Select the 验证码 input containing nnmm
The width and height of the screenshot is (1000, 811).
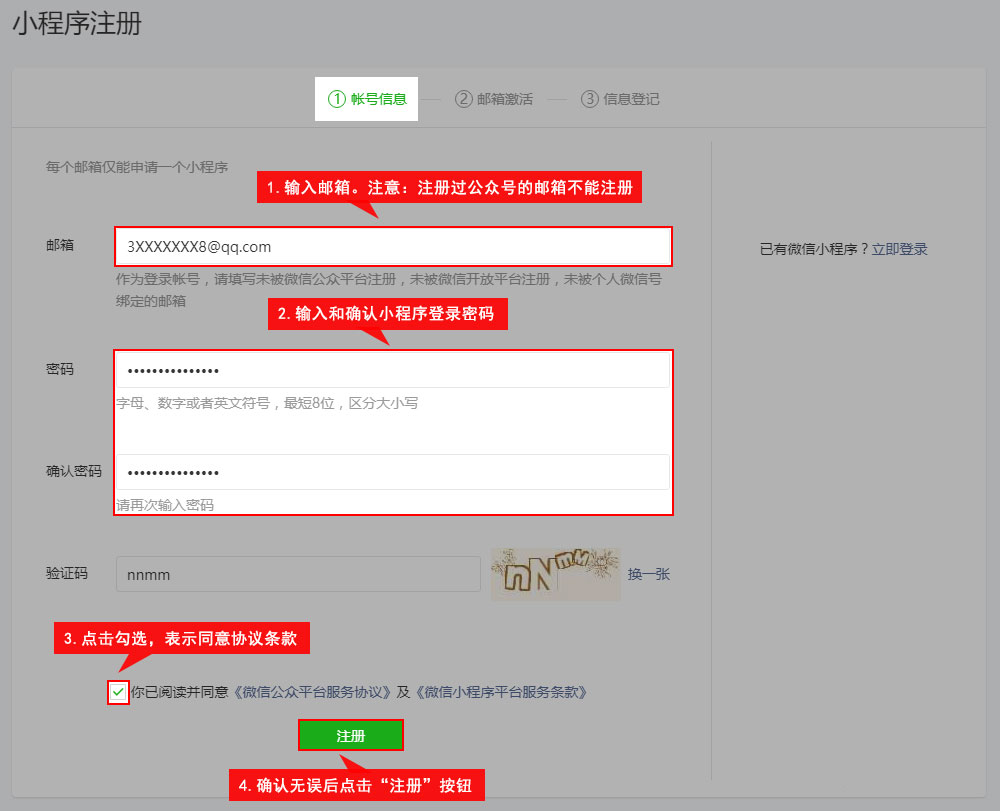[x=298, y=574]
